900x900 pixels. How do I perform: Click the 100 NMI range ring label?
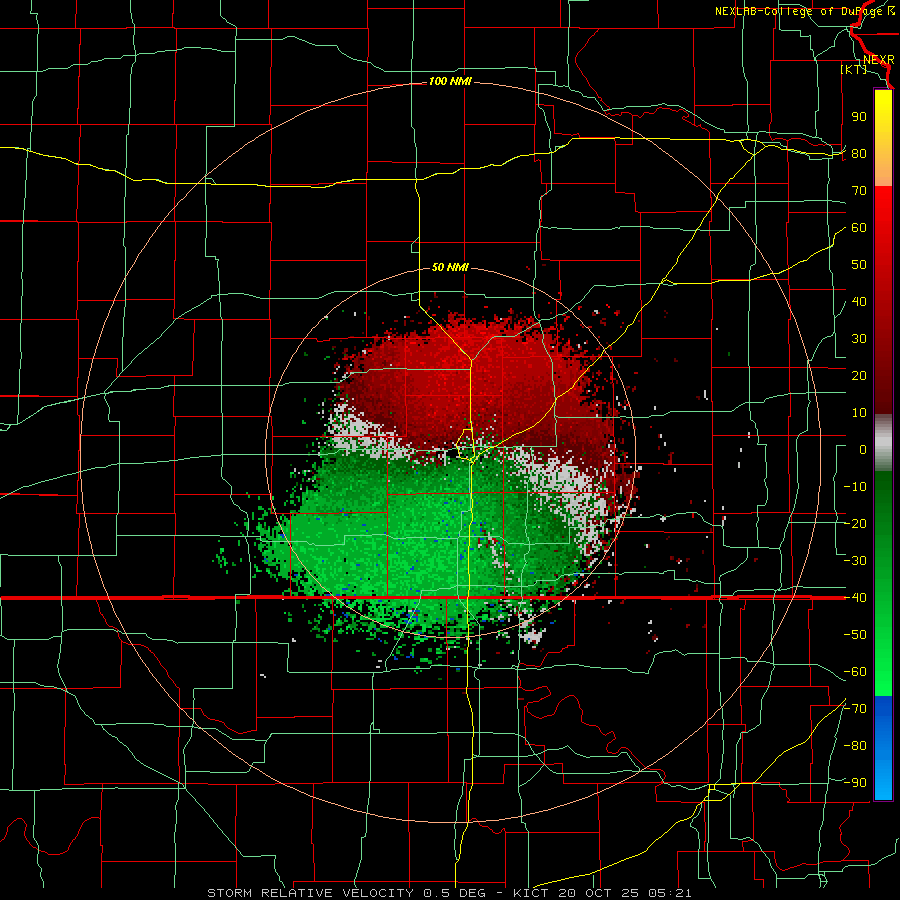point(450,82)
